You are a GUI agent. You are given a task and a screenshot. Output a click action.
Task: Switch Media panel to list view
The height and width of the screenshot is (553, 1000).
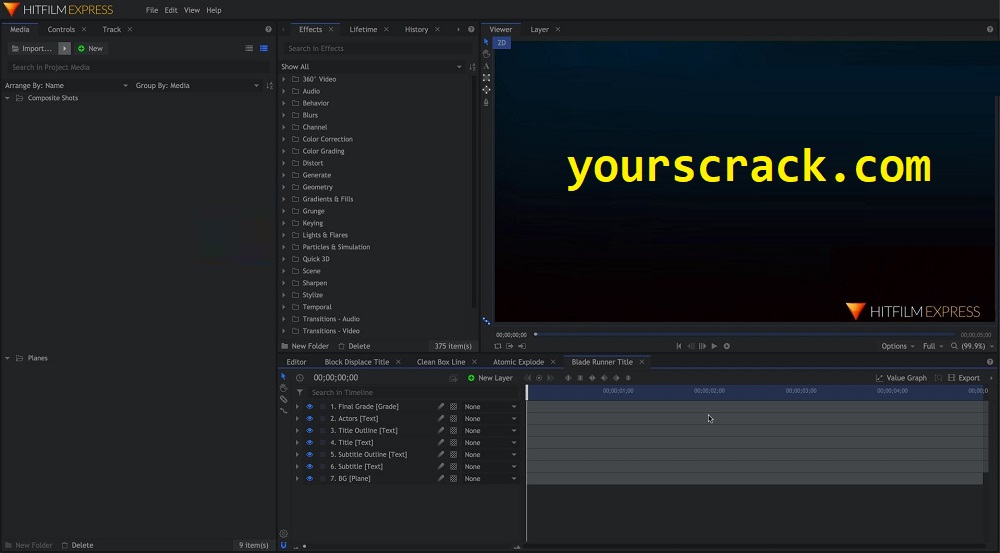[249, 48]
